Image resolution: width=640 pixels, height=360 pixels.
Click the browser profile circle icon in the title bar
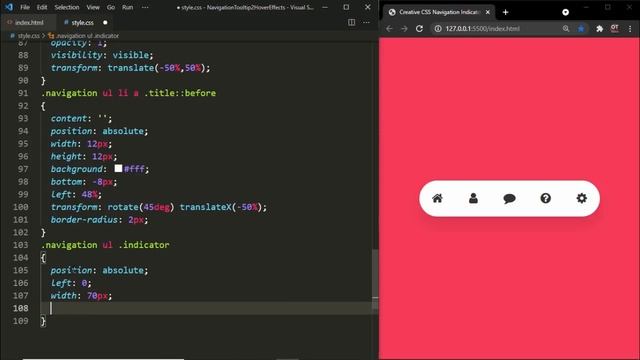pyautogui.click(x=565, y=12)
